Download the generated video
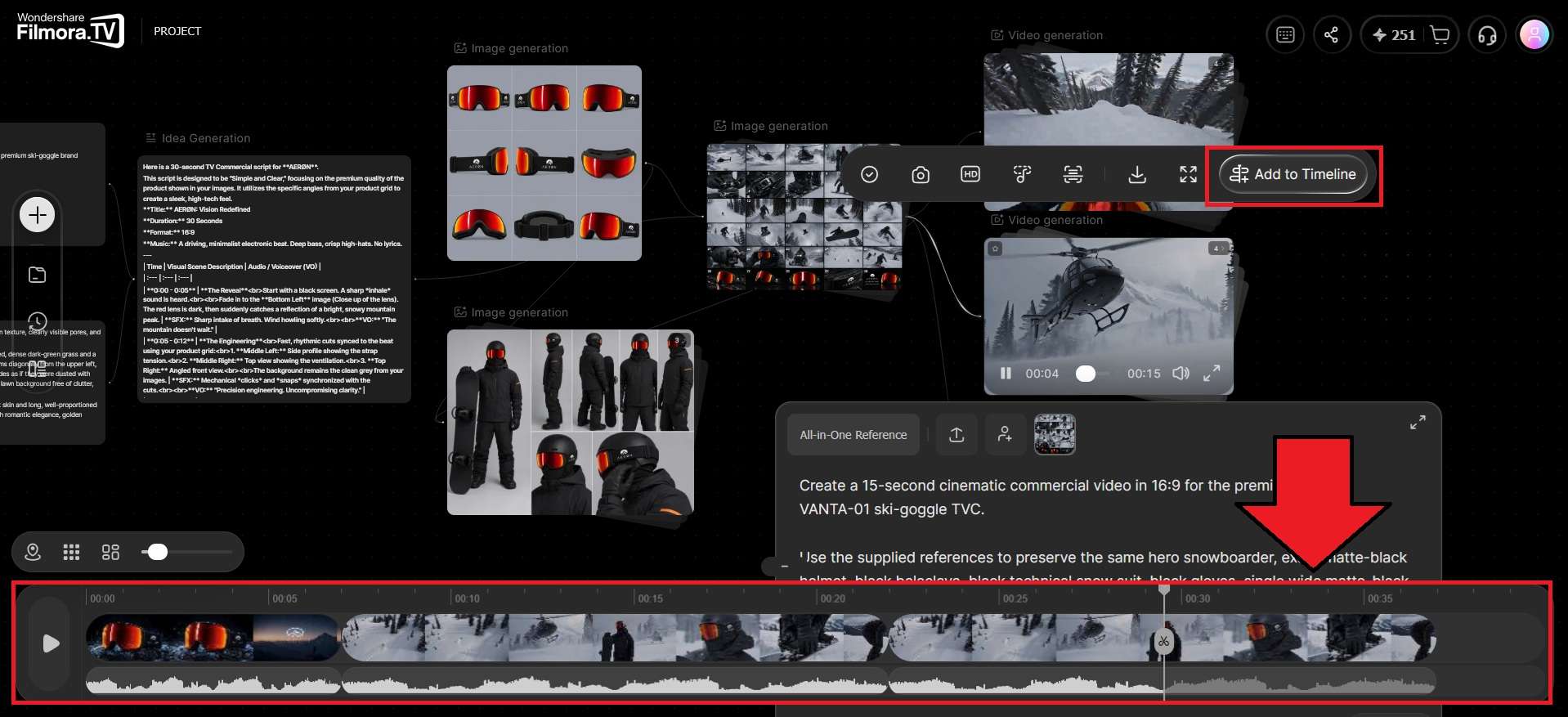 (x=1137, y=174)
